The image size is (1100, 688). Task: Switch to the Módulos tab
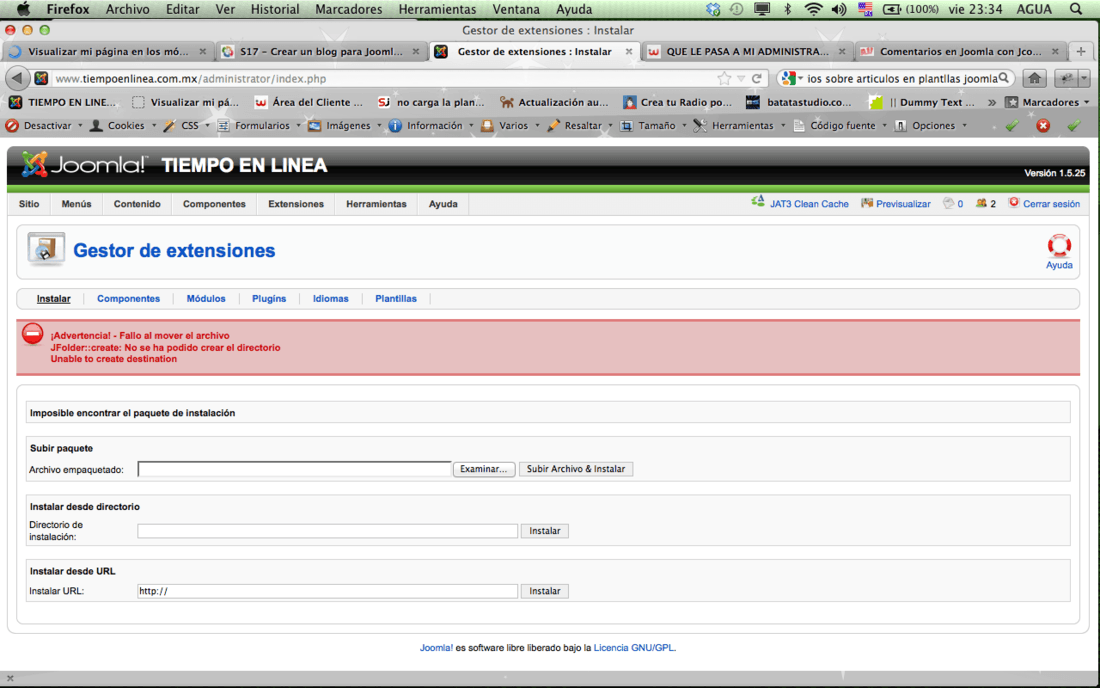[206, 299]
